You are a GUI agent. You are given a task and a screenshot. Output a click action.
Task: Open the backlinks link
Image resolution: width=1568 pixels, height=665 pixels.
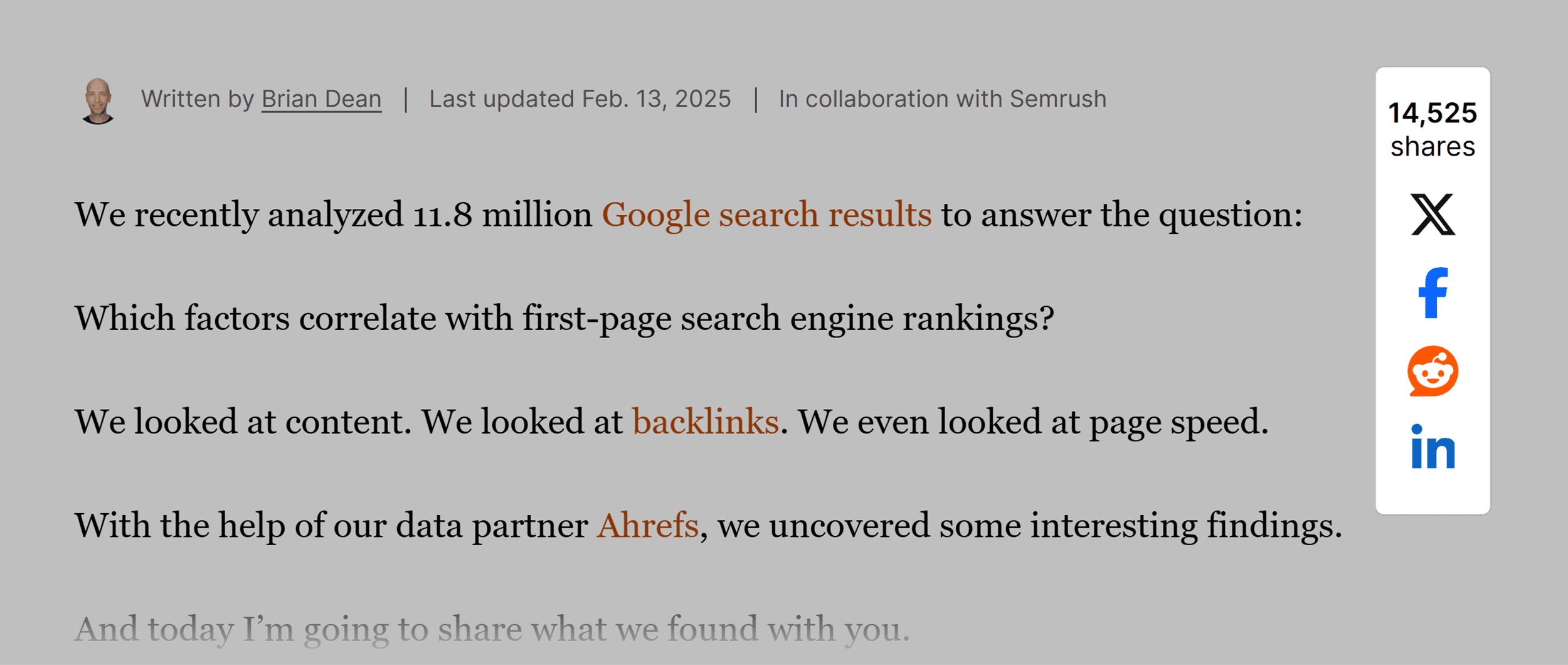pyautogui.click(x=705, y=422)
